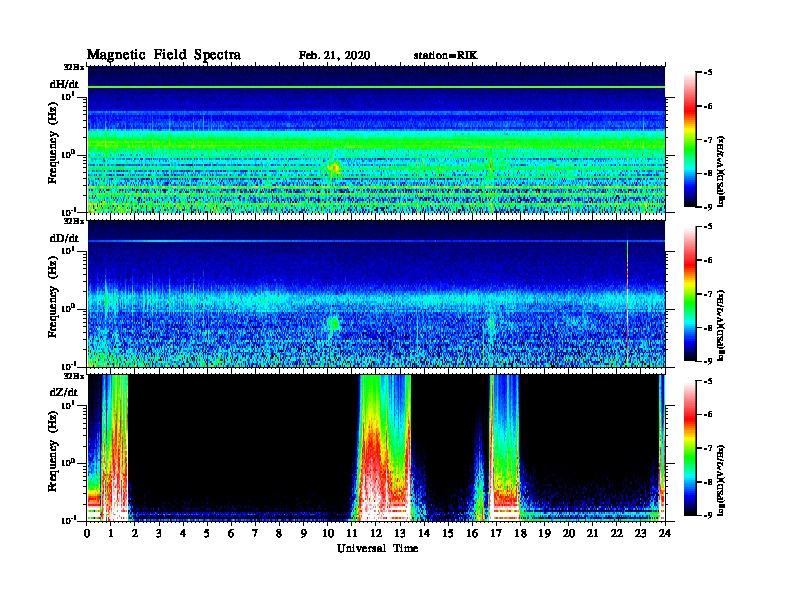Click the hour 22 tick label
Image resolution: width=792 pixels, height=612 pixels.
617,533
